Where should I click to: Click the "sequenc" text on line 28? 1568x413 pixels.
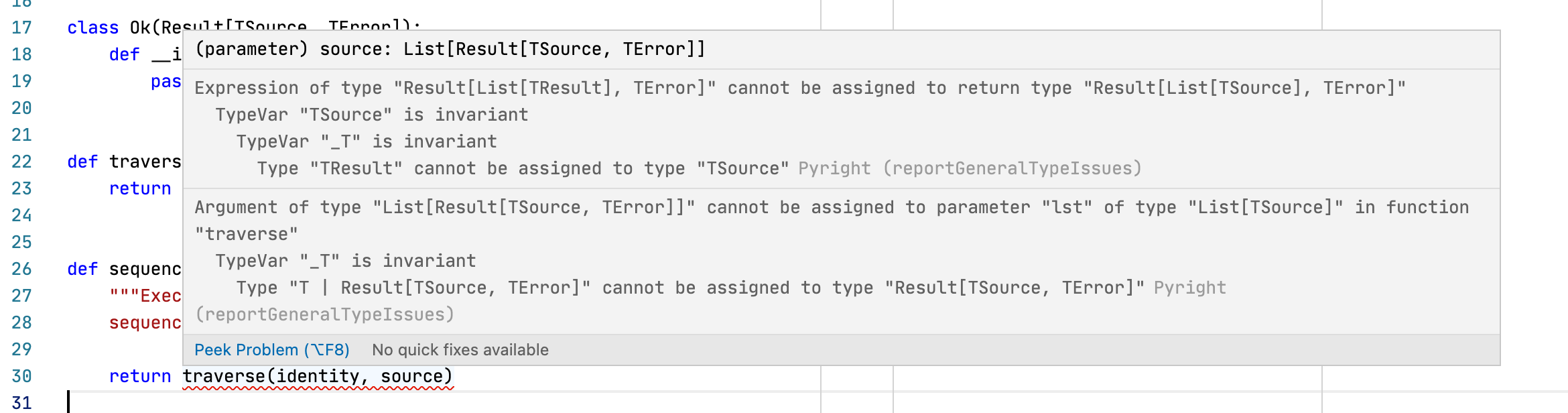tap(143, 322)
